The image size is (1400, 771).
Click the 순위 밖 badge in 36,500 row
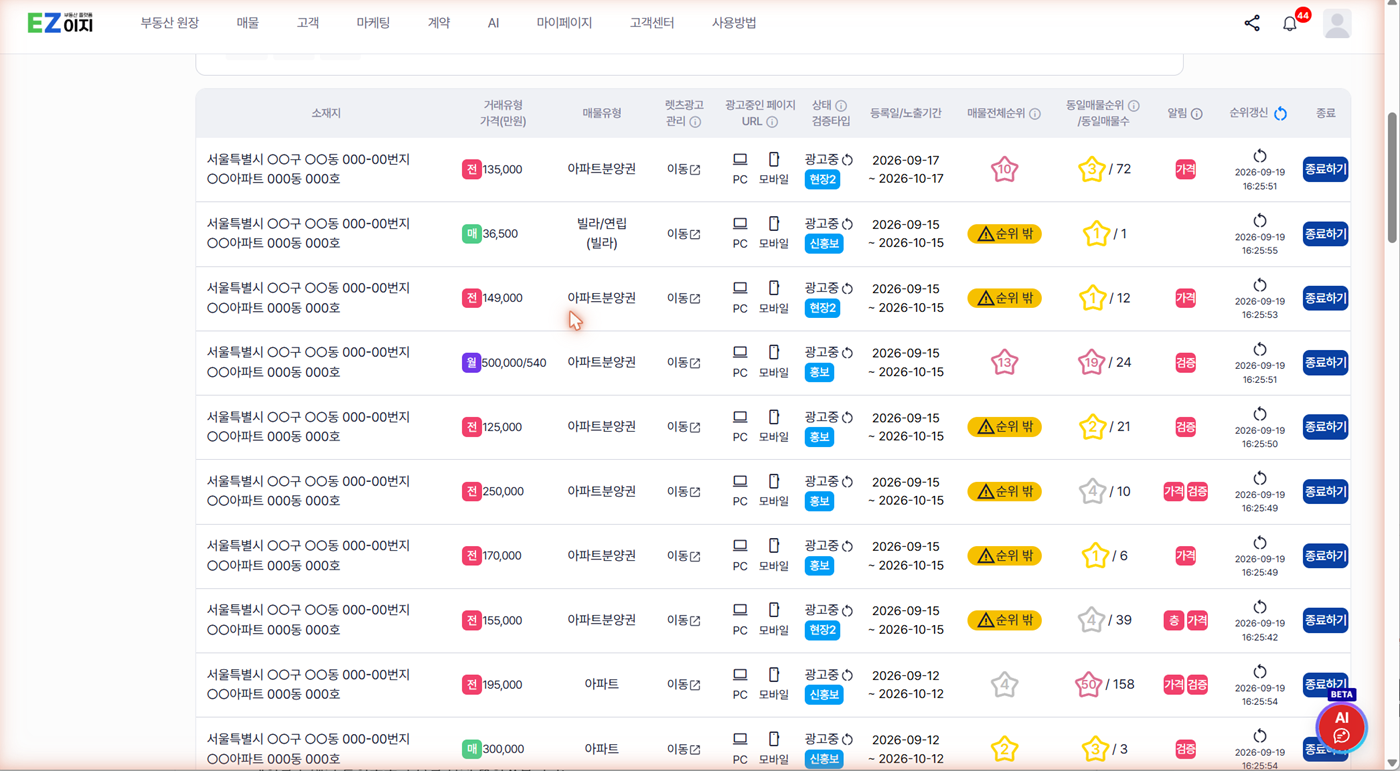(1004, 234)
